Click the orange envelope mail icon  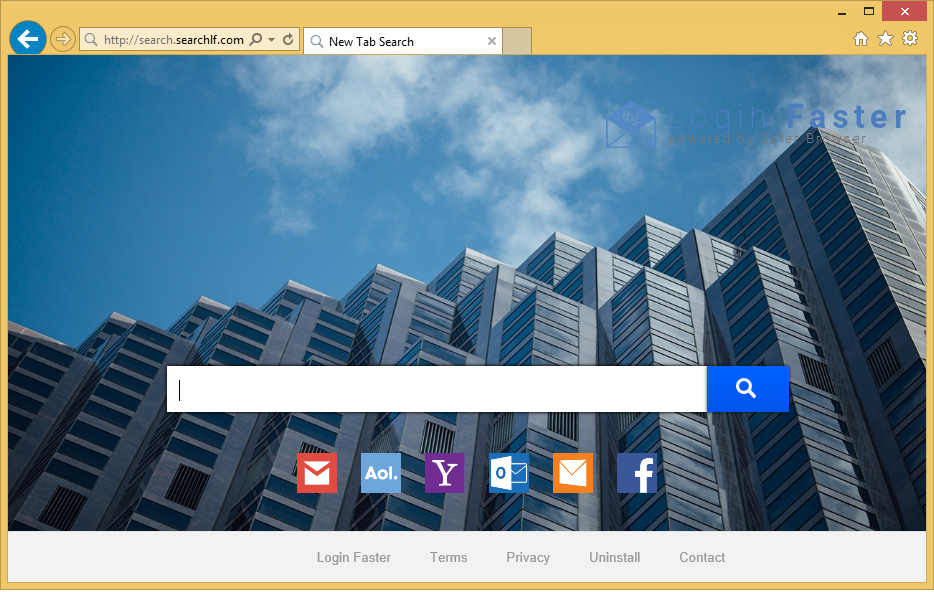[573, 473]
